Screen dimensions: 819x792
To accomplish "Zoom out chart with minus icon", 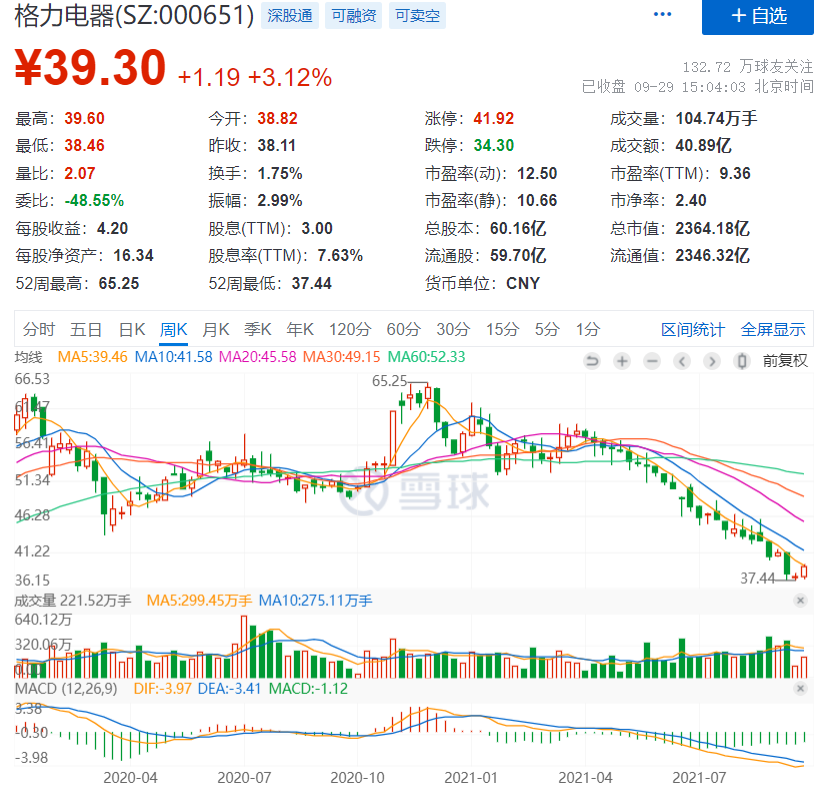I will (x=652, y=361).
